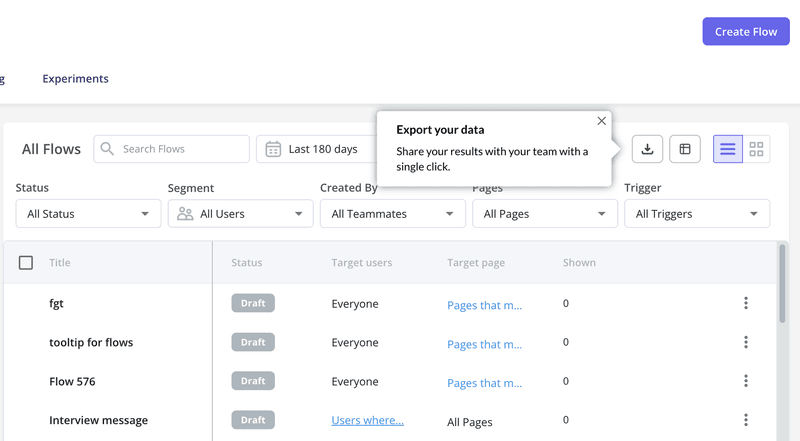Open the Last 180 days date picker

315,149
